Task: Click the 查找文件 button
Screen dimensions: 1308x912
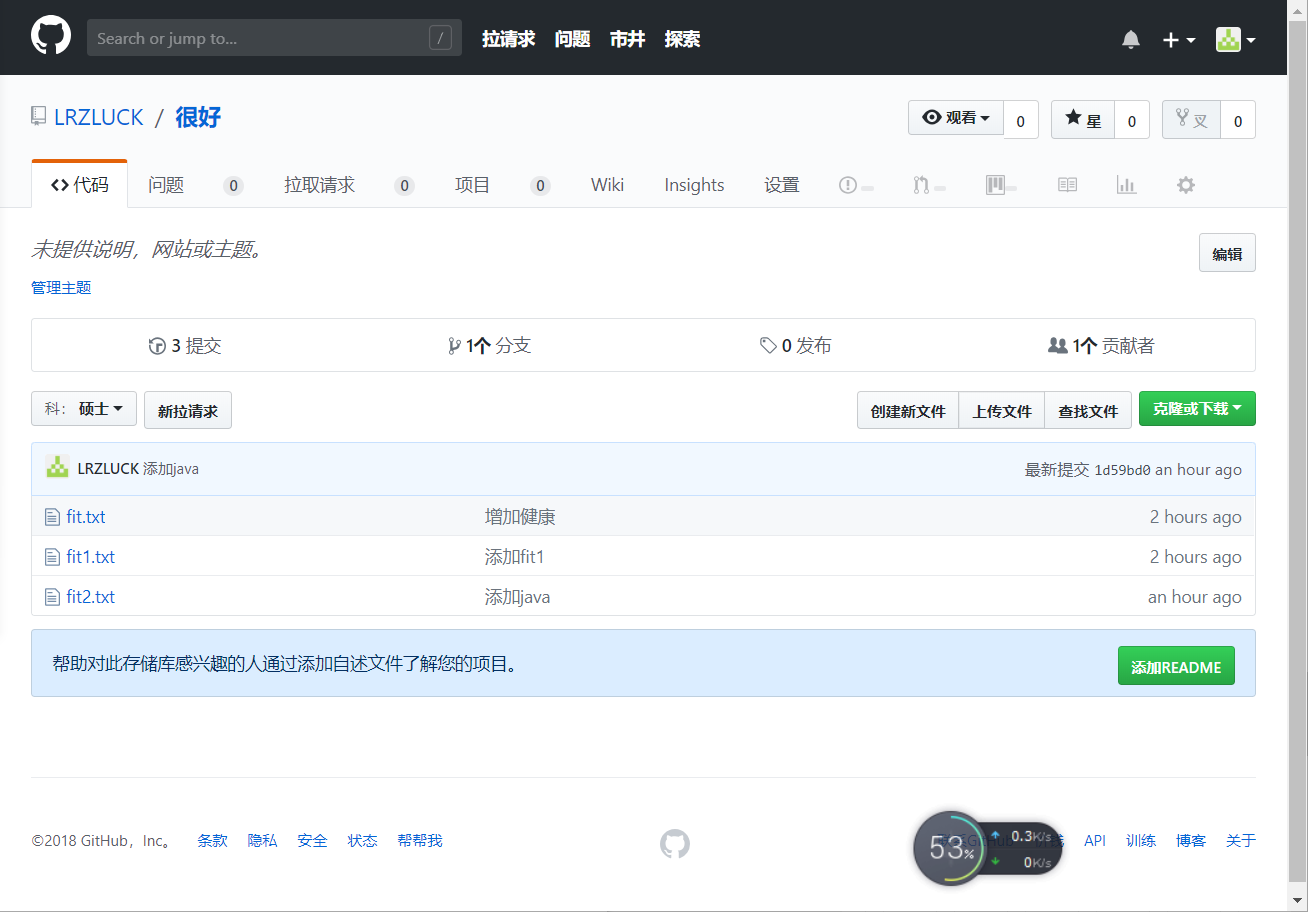Action: click(1088, 410)
